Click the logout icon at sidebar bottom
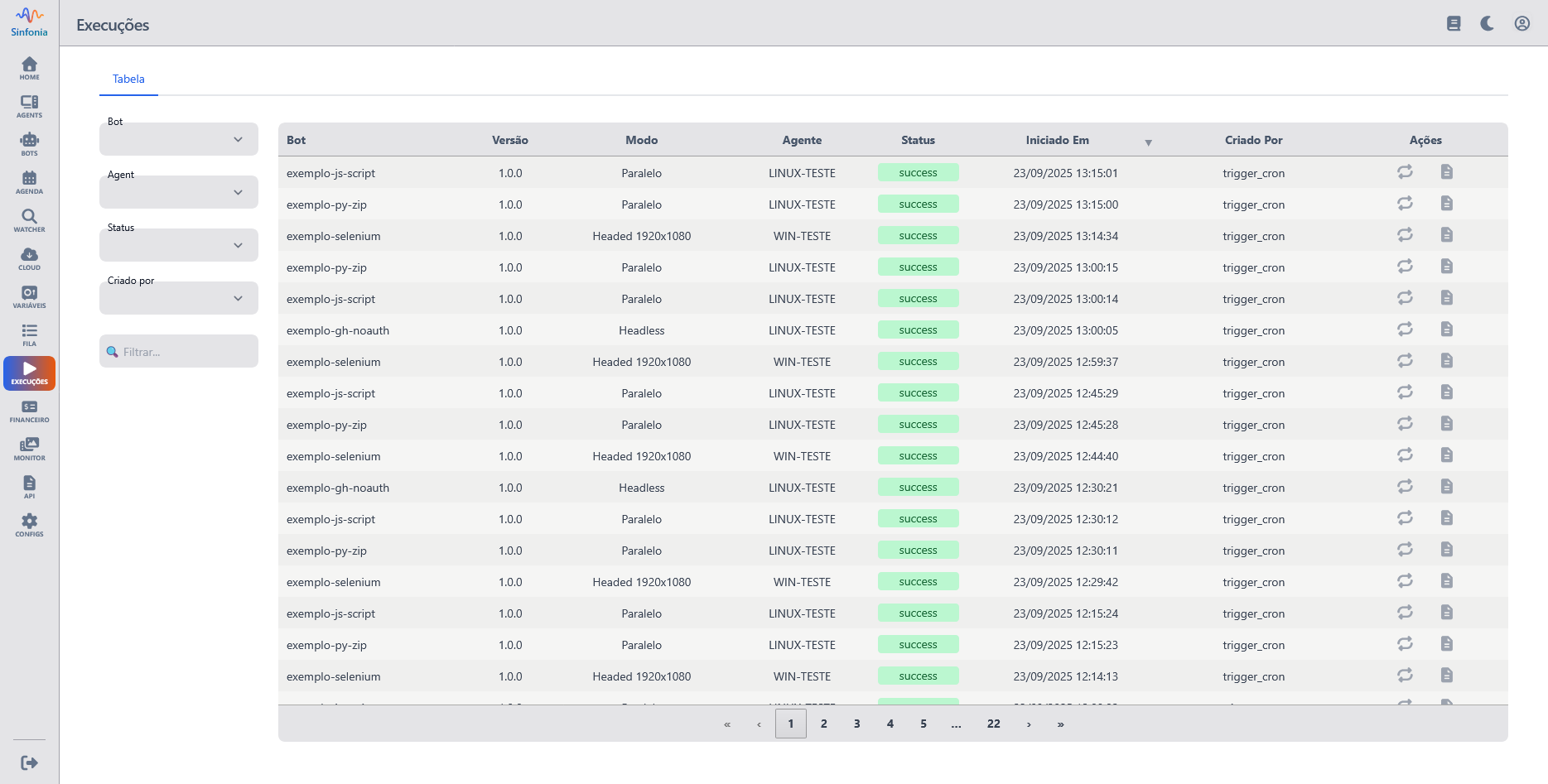Viewport: 1548px width, 784px height. (x=29, y=762)
